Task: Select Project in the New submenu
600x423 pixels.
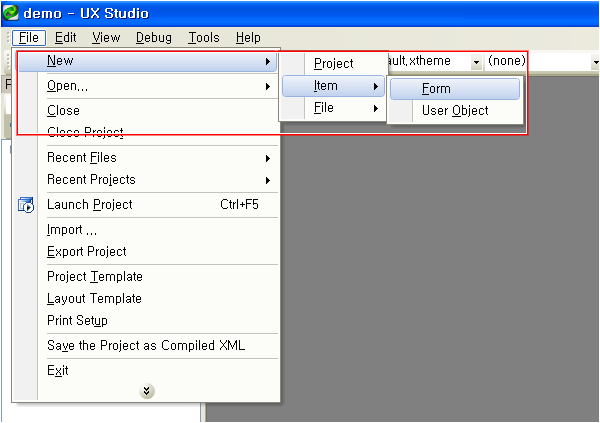Action: coord(333,64)
